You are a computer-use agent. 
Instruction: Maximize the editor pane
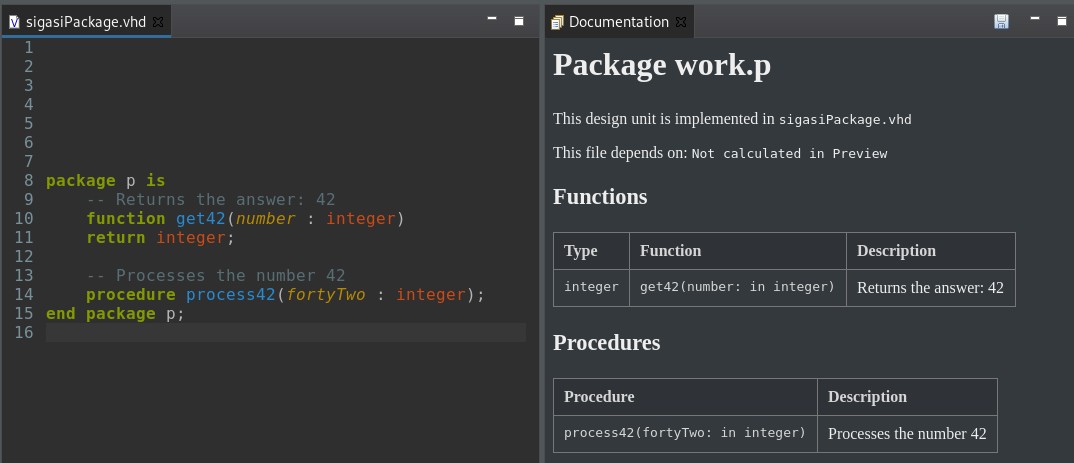pyautogui.click(x=519, y=21)
